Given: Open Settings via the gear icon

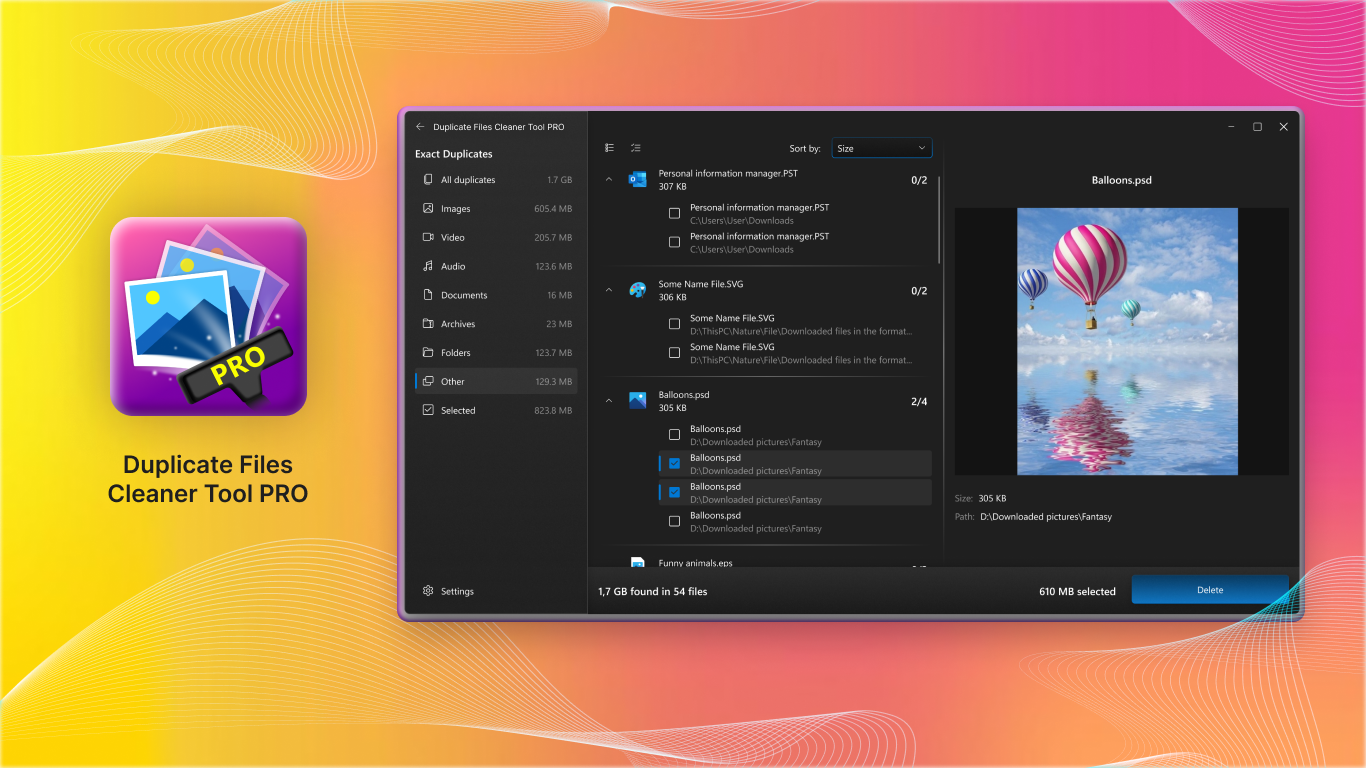Looking at the screenshot, I should click(x=428, y=591).
